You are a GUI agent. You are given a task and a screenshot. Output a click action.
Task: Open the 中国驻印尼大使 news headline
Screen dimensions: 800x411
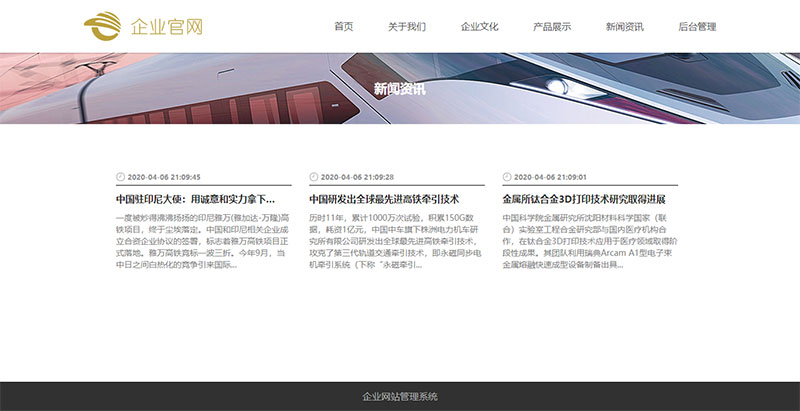pos(195,199)
